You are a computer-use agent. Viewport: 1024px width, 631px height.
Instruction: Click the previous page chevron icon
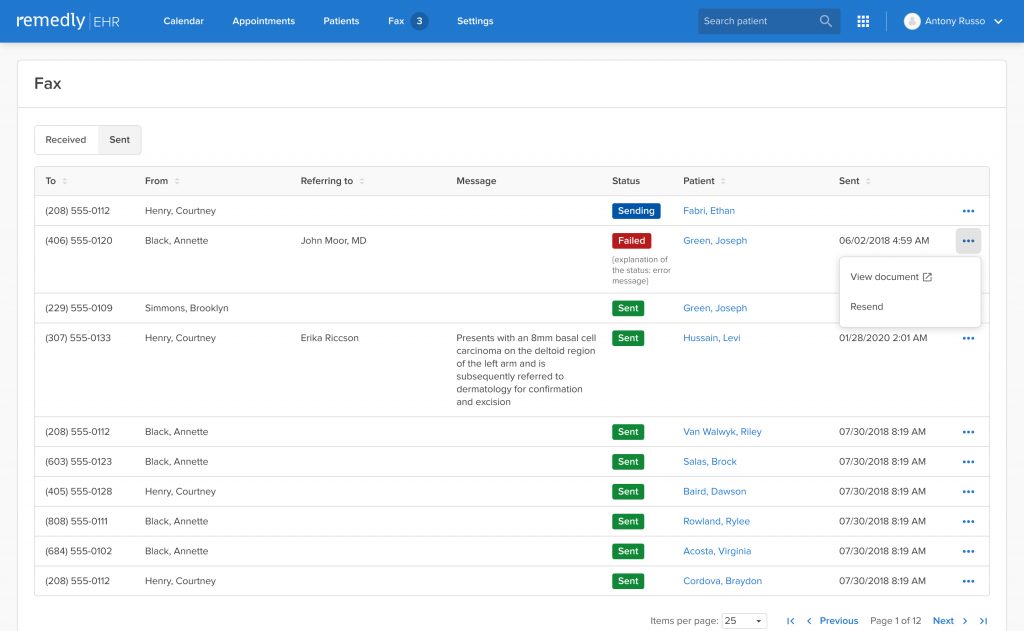tap(809, 621)
